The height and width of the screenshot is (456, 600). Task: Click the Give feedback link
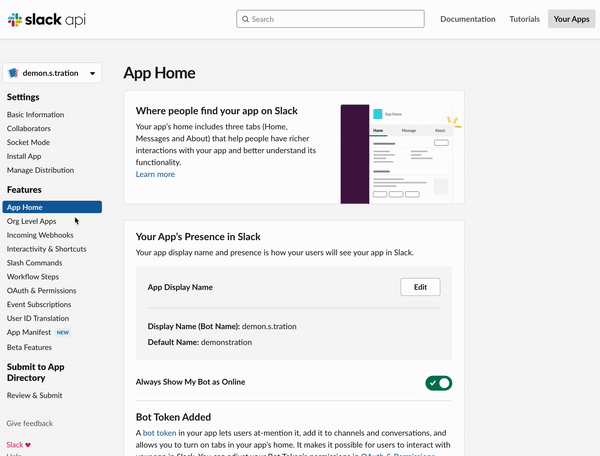(x=30, y=423)
